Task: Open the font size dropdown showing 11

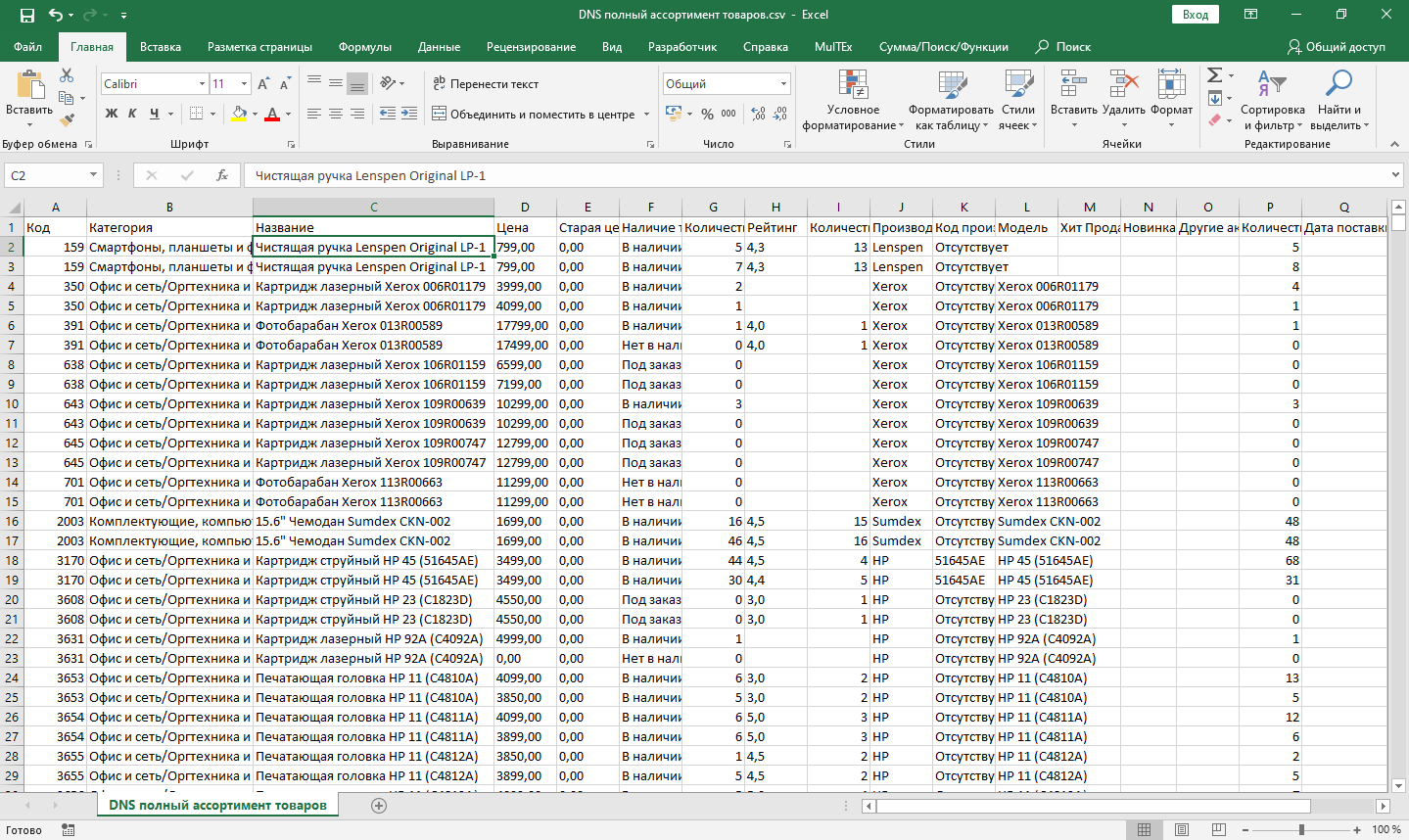Action: coord(245,84)
